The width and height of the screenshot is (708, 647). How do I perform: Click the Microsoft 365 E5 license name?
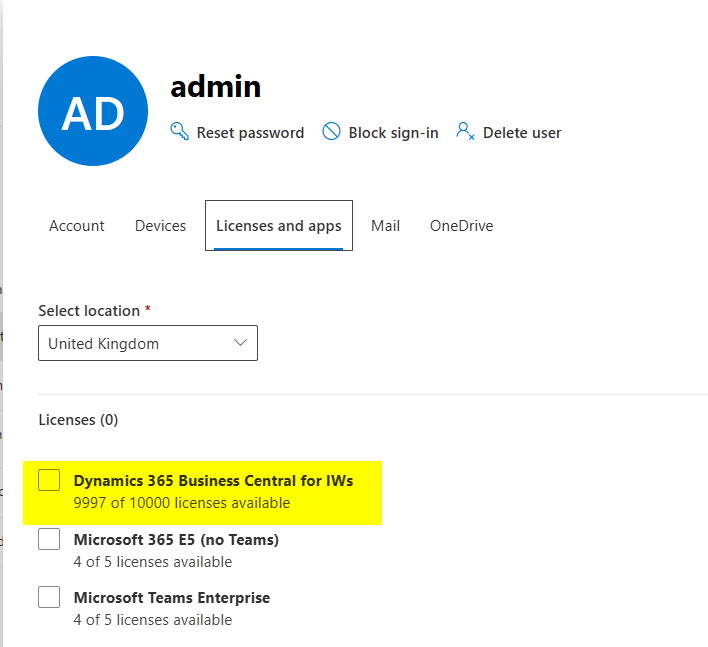(x=176, y=540)
